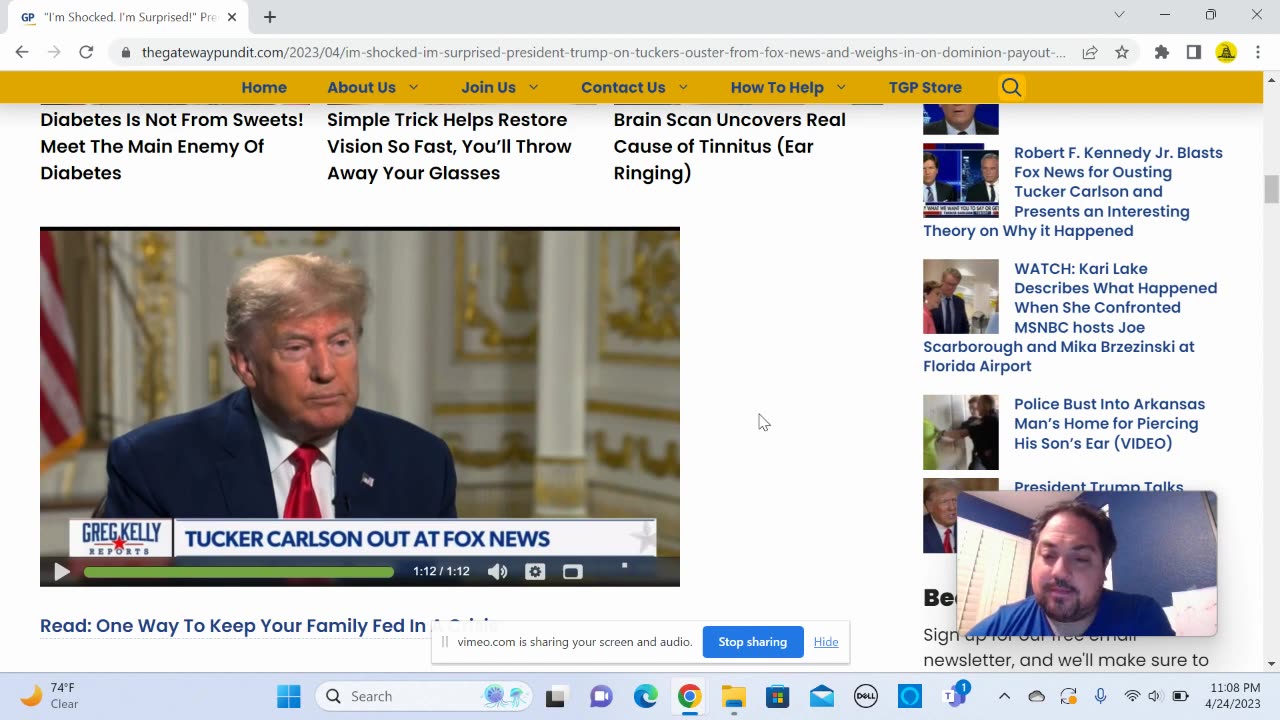The image size is (1280, 720).
Task: Expand the How To Help chevron
Action: tap(841, 87)
